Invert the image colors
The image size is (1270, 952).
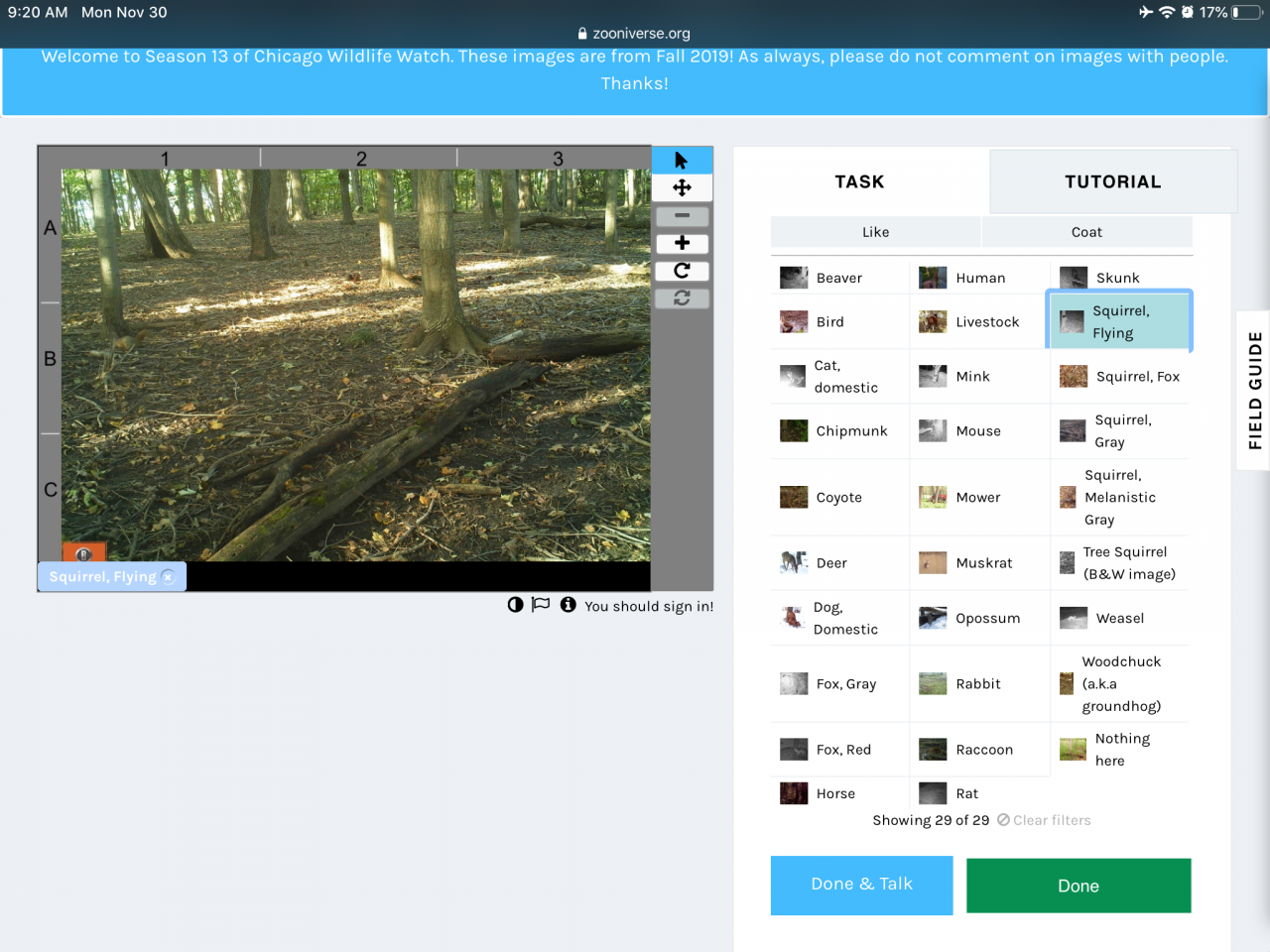click(515, 605)
